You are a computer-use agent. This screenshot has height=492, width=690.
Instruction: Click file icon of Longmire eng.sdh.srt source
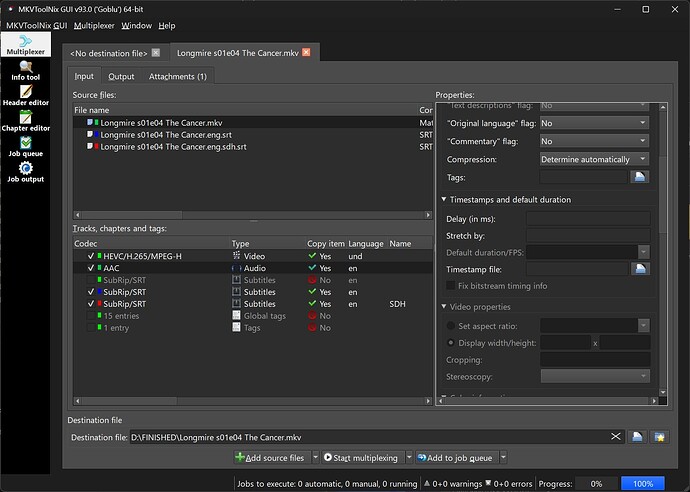pos(90,146)
